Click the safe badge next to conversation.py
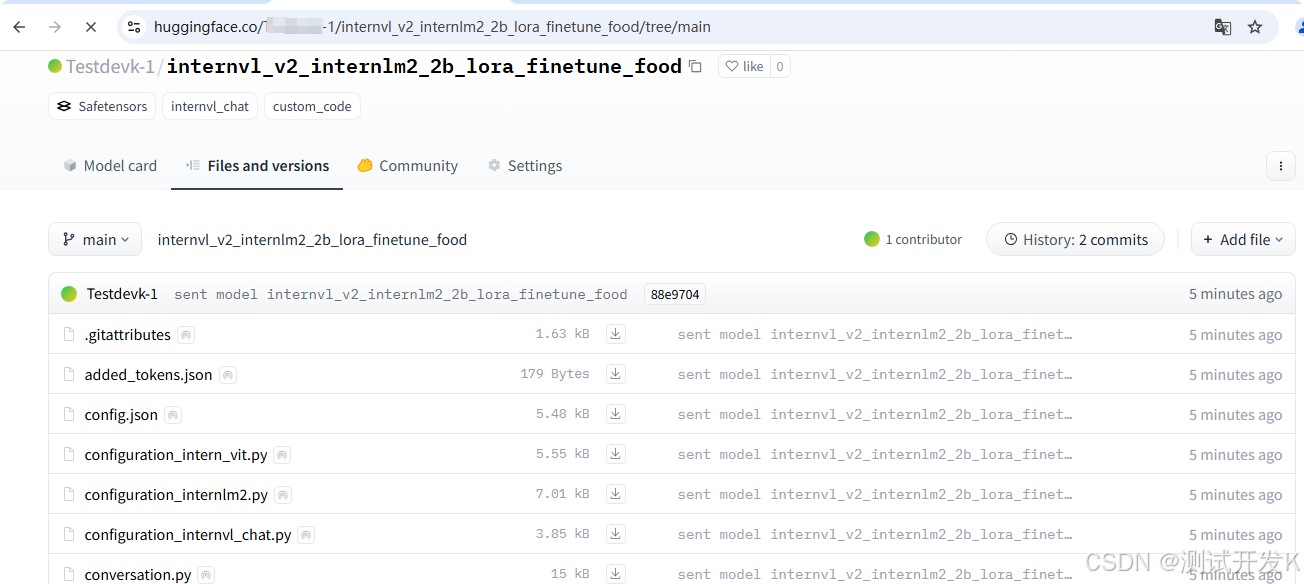Screen dimensions: 1304x584 pyautogui.click(x=206, y=575)
